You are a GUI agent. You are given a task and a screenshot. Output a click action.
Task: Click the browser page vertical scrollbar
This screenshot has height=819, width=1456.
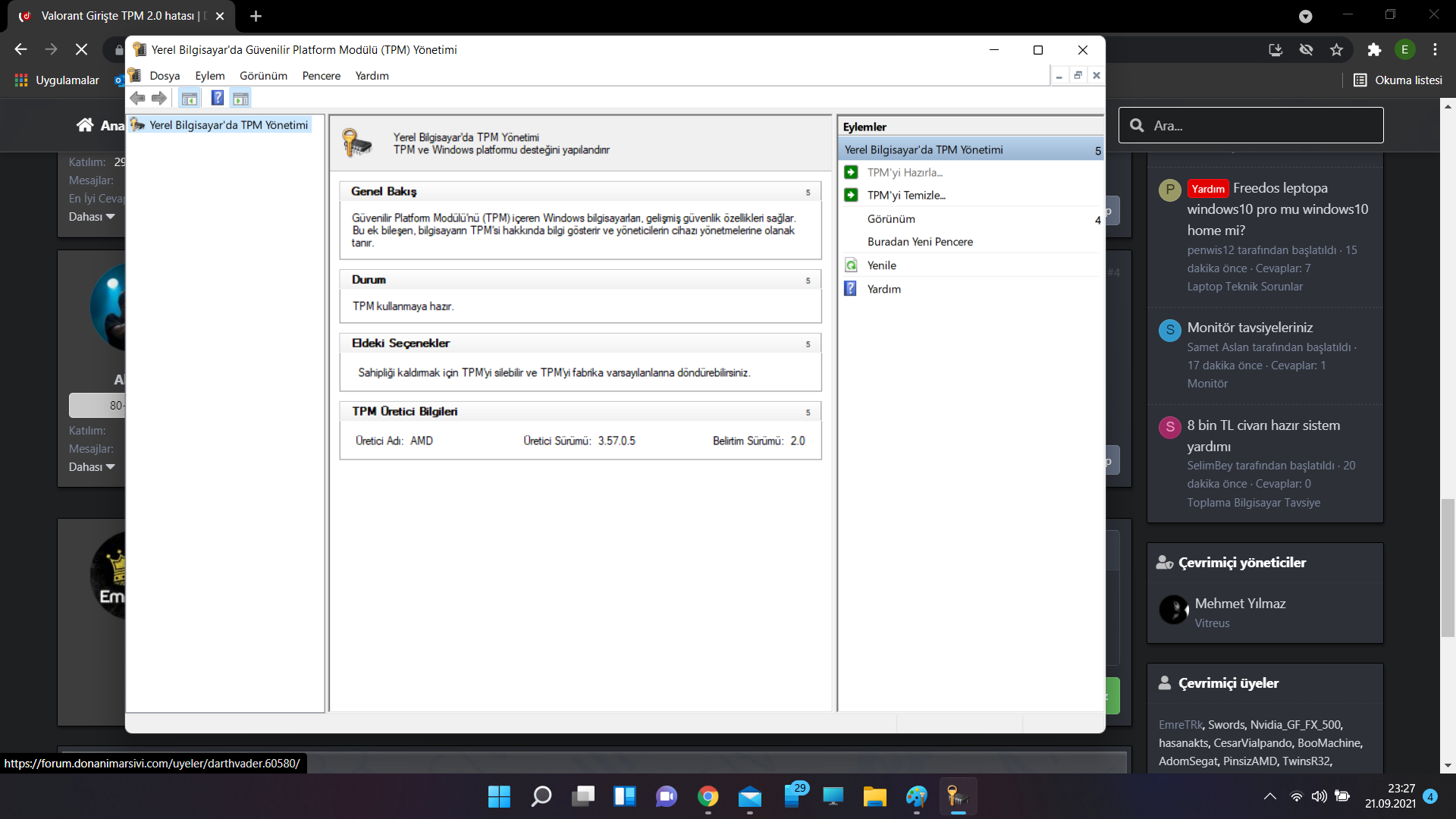(x=1448, y=569)
